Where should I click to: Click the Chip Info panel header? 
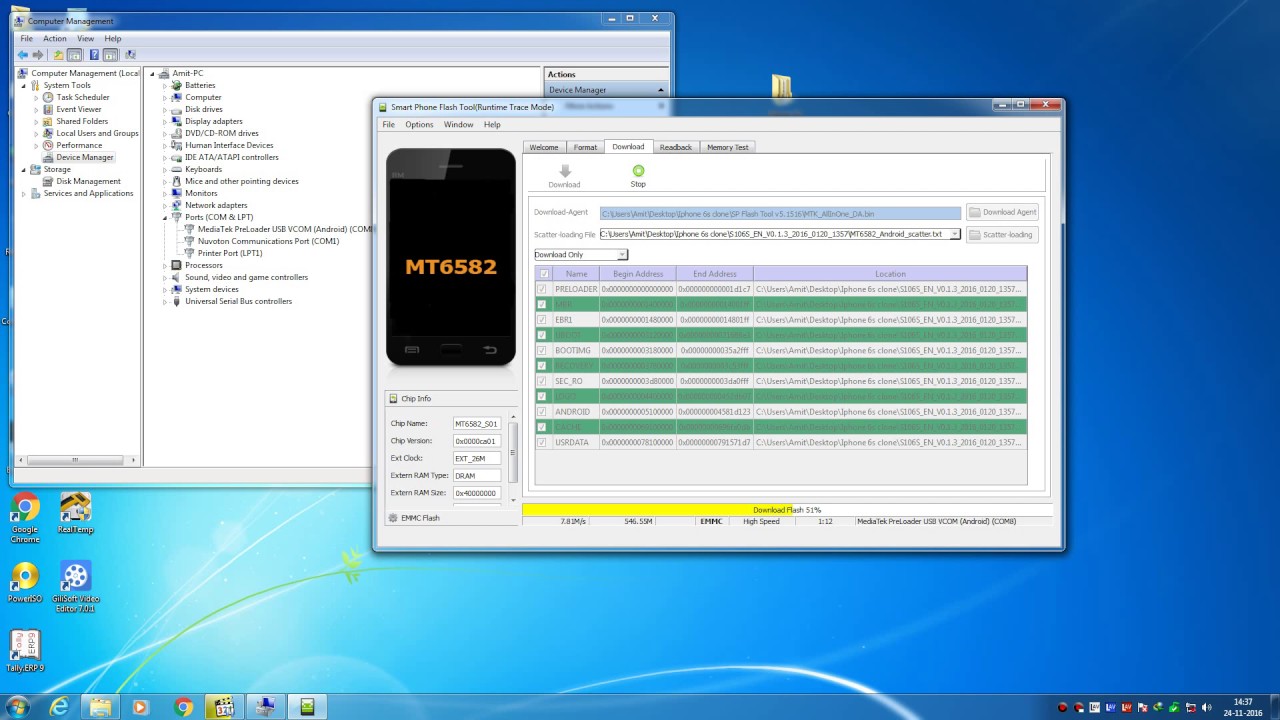tap(450, 398)
